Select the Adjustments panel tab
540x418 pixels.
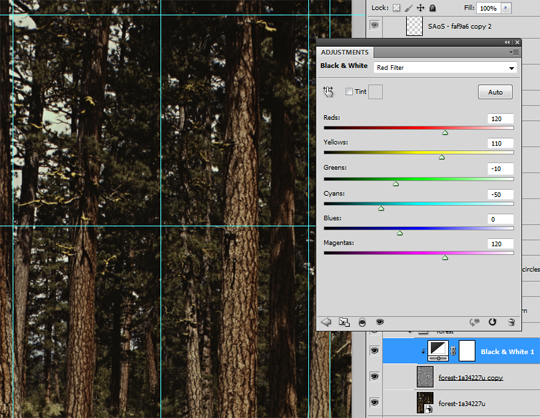coord(345,52)
